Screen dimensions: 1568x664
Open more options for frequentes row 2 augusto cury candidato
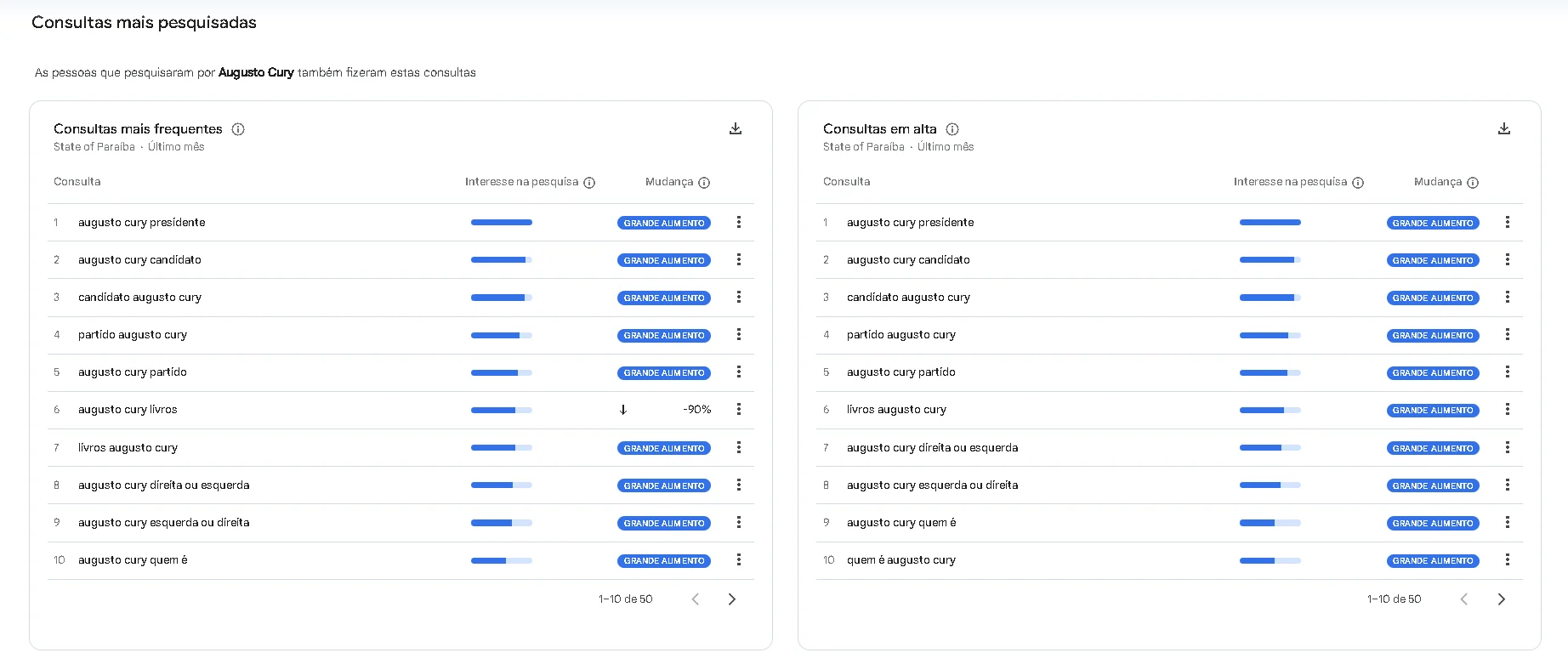click(739, 259)
